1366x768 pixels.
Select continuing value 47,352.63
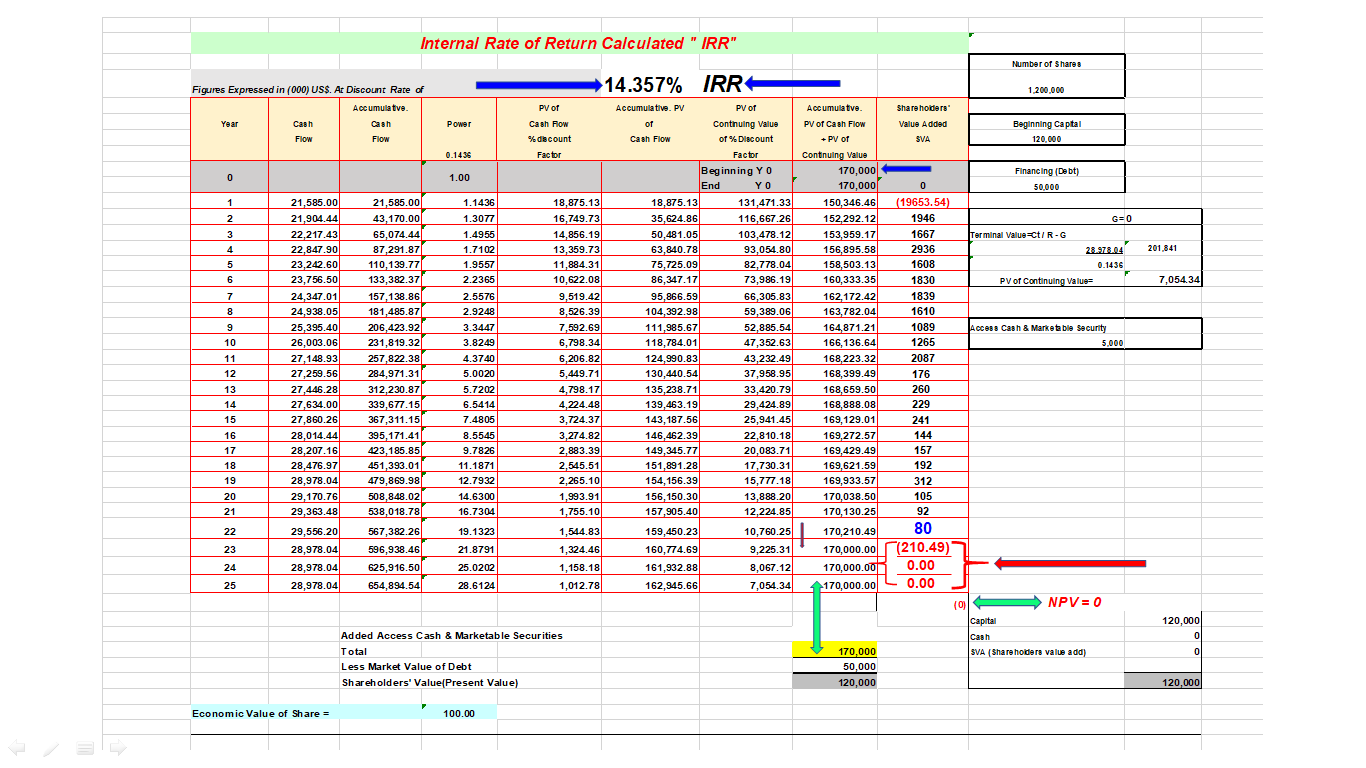point(767,342)
